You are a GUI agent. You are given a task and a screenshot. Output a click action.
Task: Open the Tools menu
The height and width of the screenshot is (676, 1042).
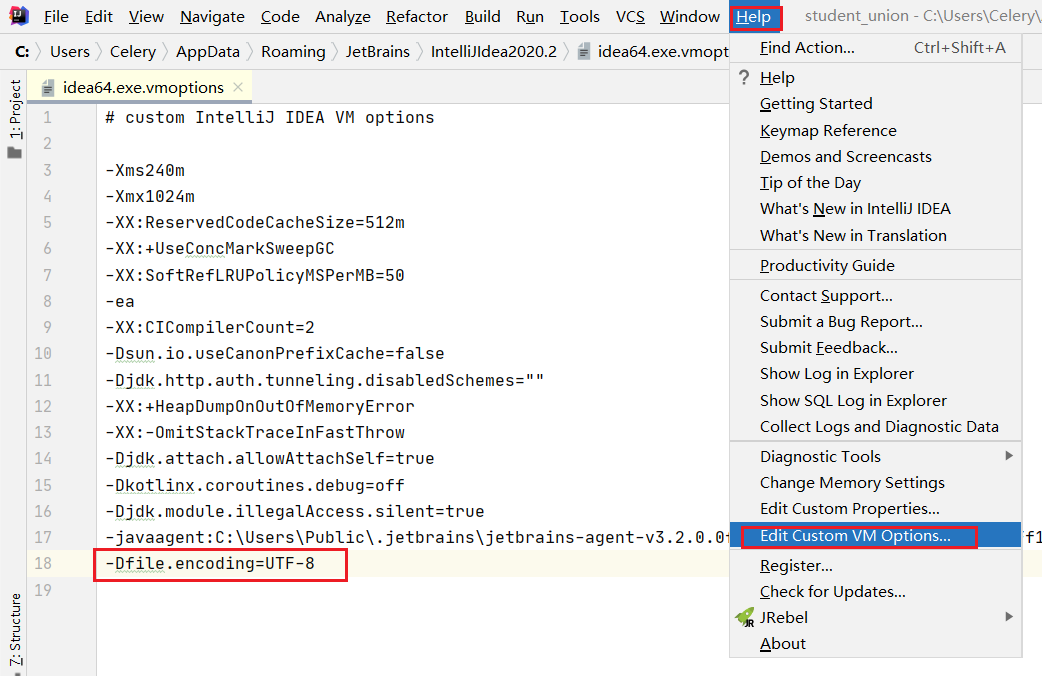[579, 17]
